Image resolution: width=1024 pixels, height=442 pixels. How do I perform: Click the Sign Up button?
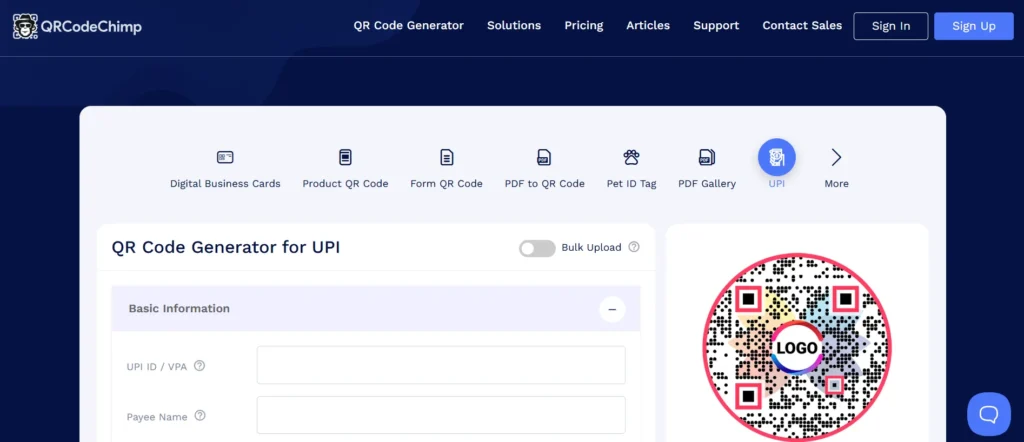(x=973, y=26)
